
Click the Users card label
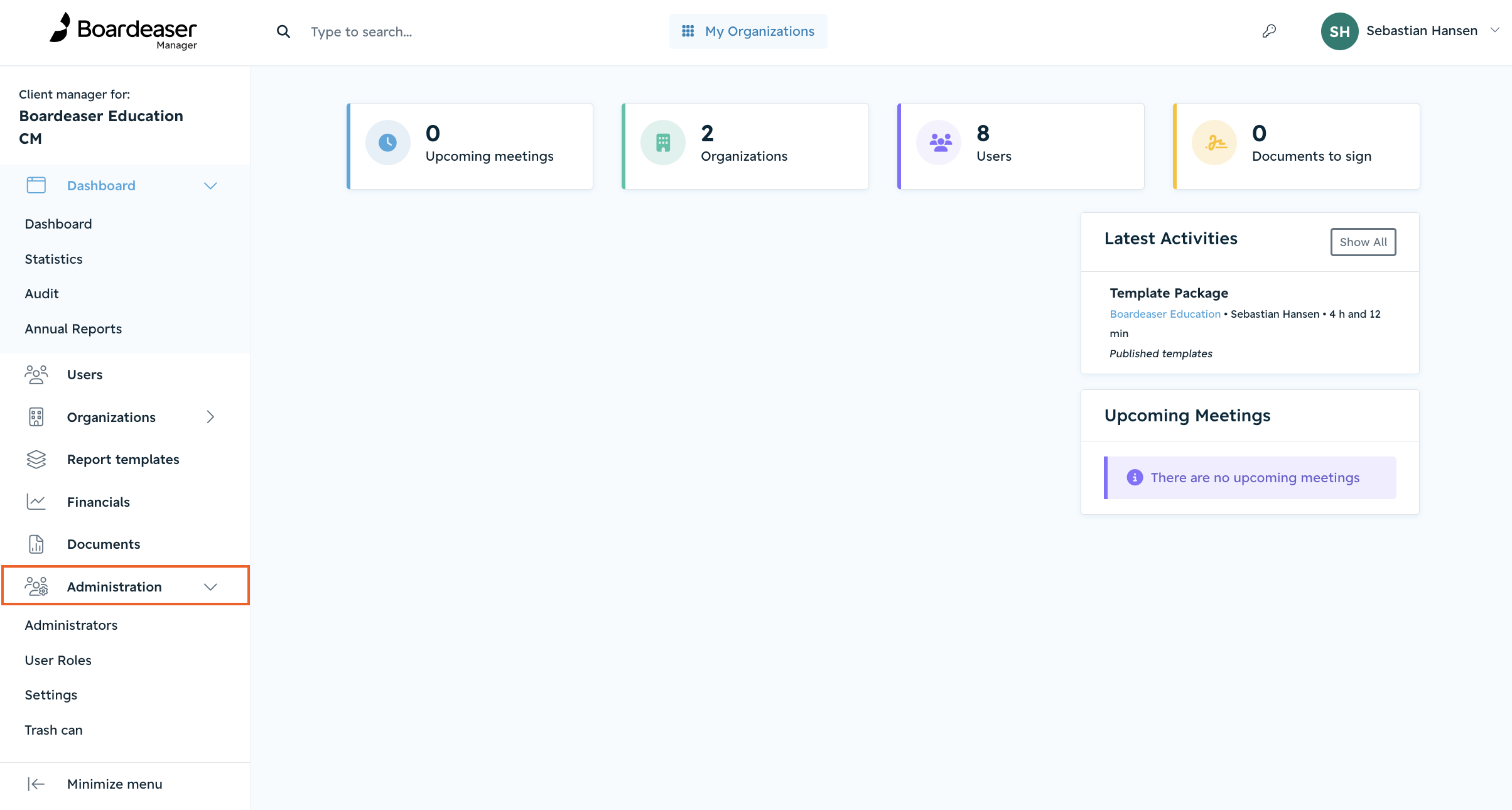pos(994,156)
